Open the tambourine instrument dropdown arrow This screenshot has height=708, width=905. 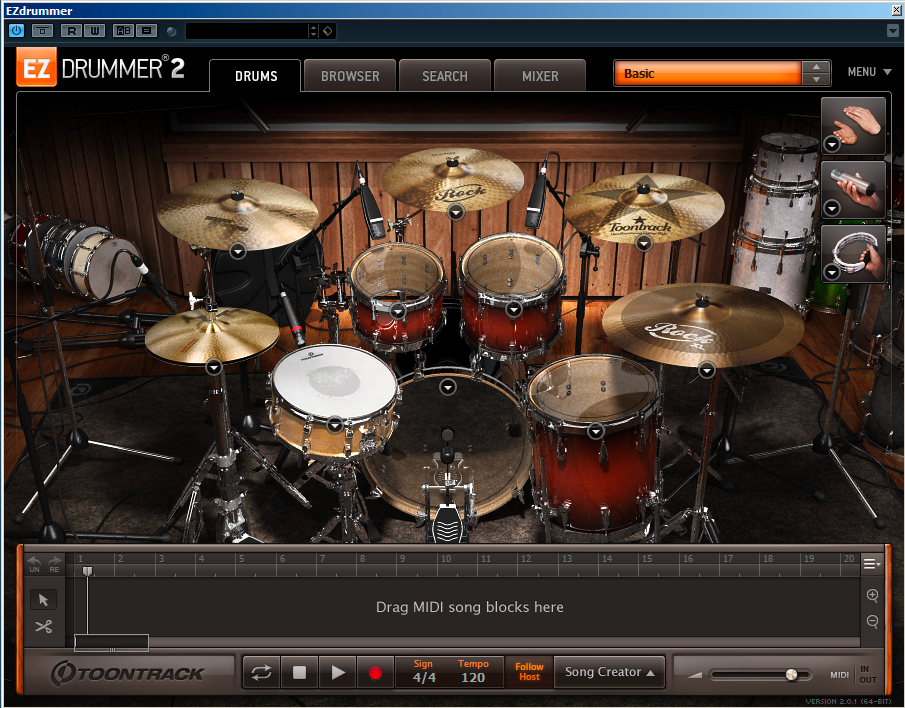(831, 271)
